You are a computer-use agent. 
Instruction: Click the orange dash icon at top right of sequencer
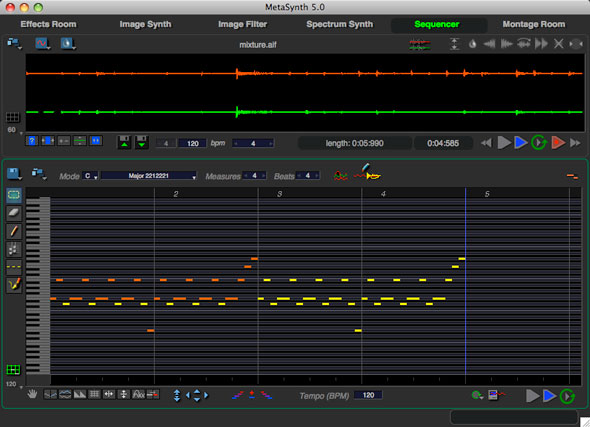pyautogui.click(x=572, y=176)
